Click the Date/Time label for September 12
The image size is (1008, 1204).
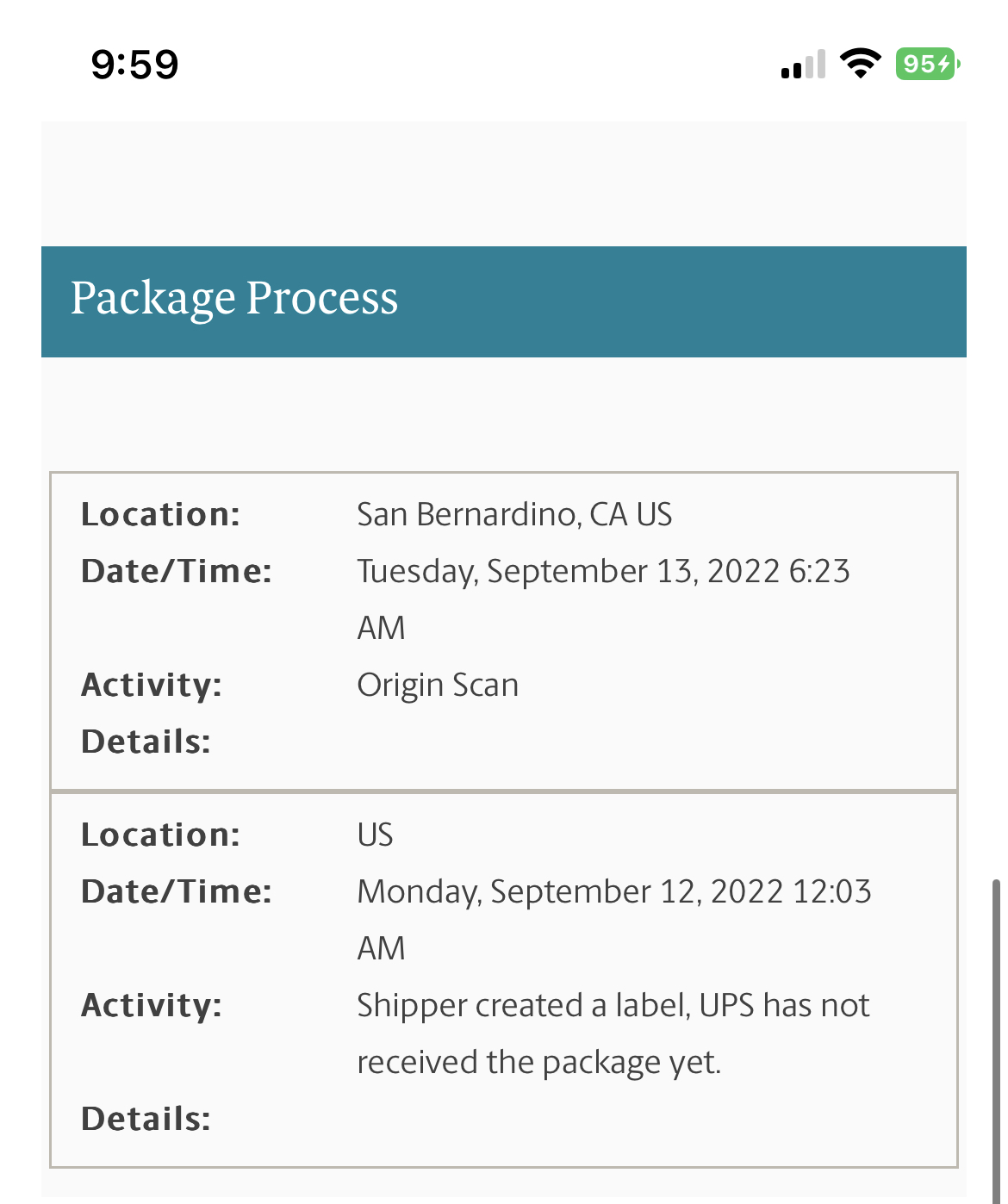coord(176,891)
